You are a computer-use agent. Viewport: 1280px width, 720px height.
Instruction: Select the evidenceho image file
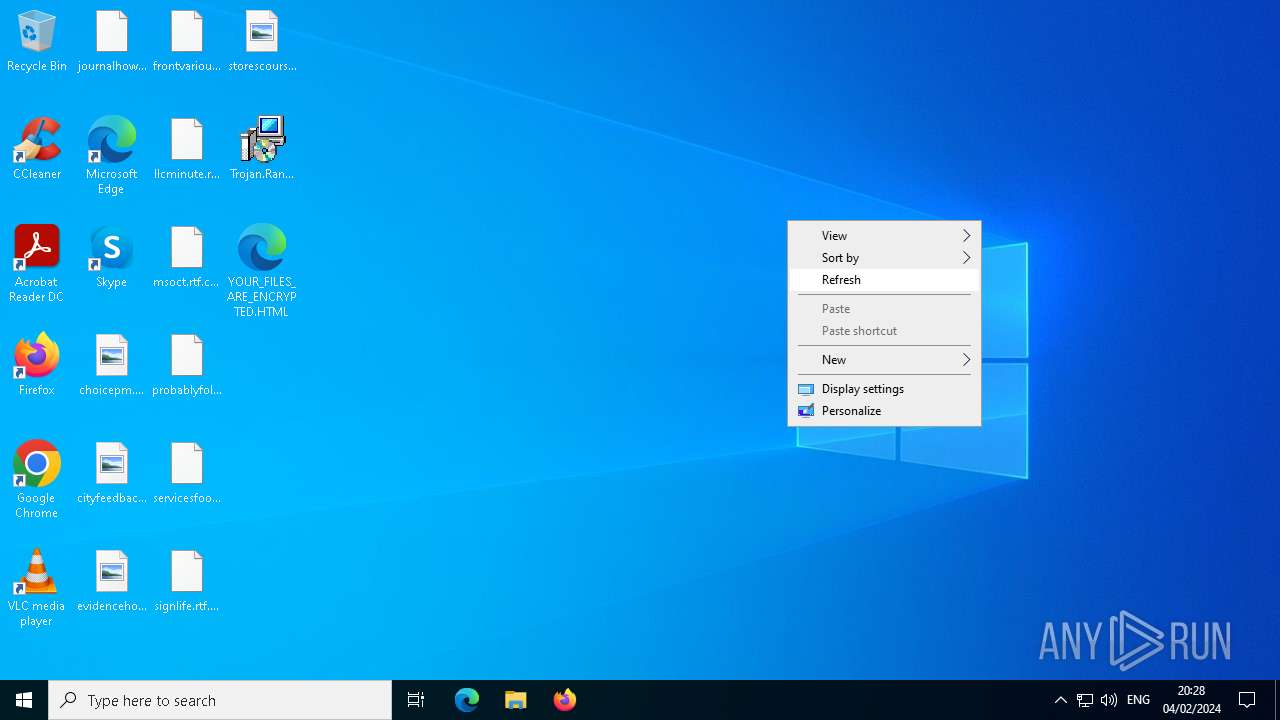(112, 581)
